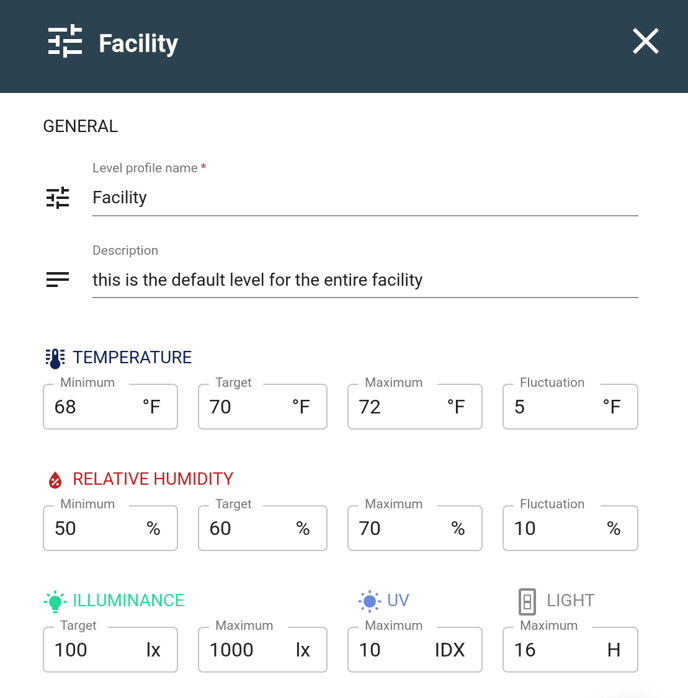Edit the Description text field
688x698 pixels.
pyautogui.click(x=365, y=280)
